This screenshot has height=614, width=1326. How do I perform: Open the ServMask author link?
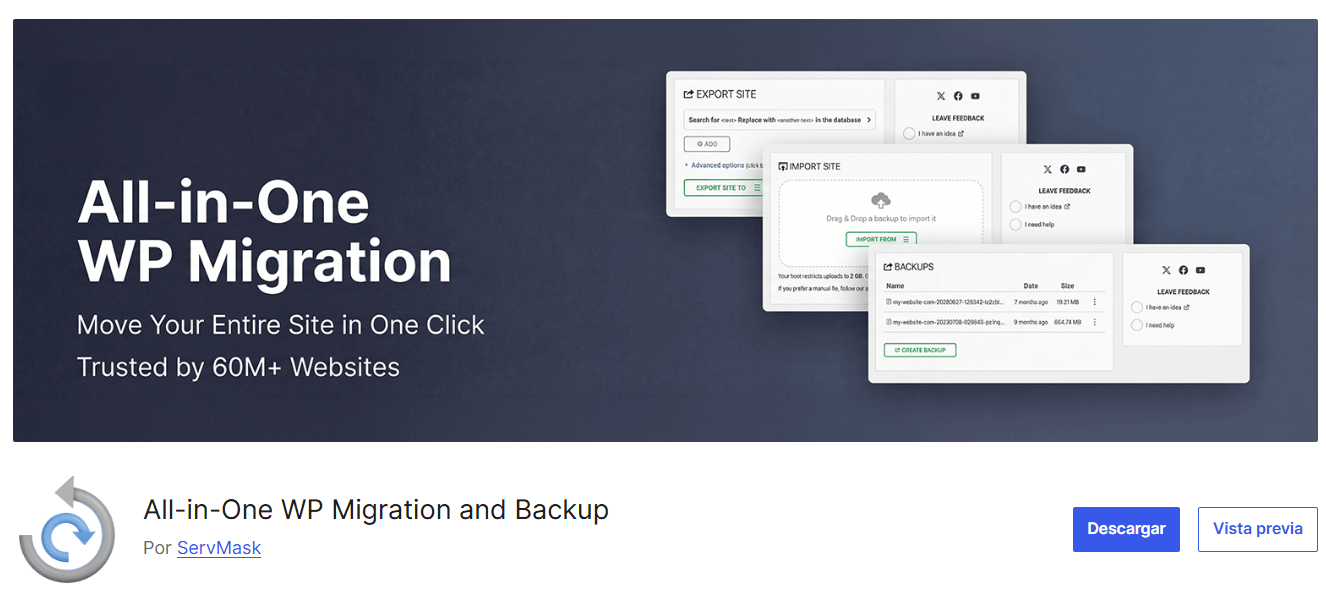219,548
